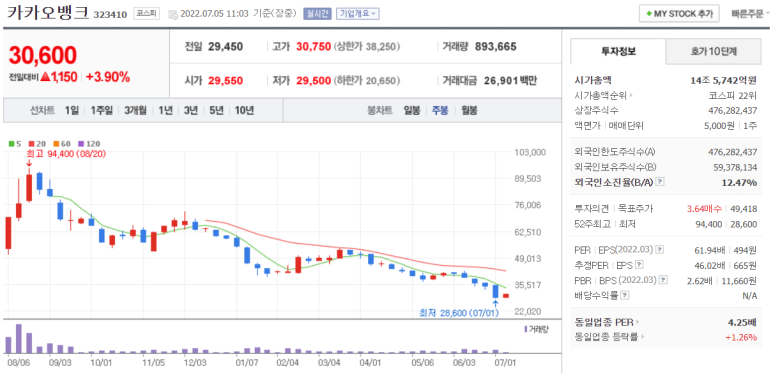Click help icon next to PER EPS(2022.03)
Viewport: 773px width, 373px height.
(661, 249)
